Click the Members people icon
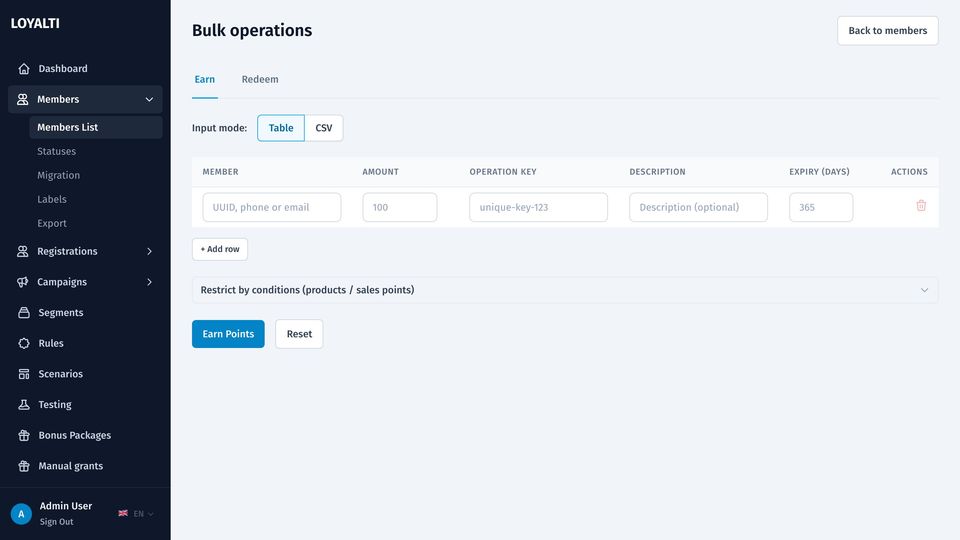Viewport: 960px width, 540px height. pos(23,99)
